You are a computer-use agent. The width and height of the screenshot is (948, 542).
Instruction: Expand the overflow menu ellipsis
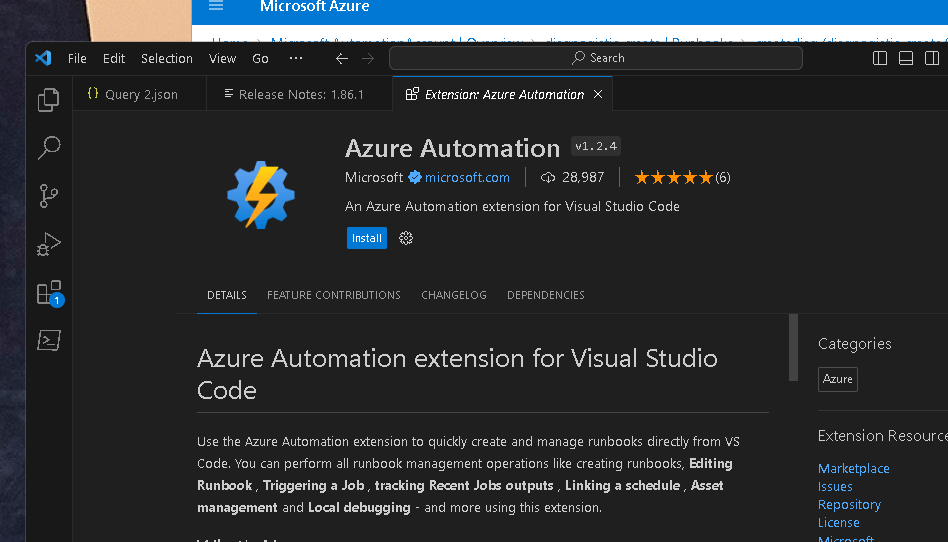(296, 58)
